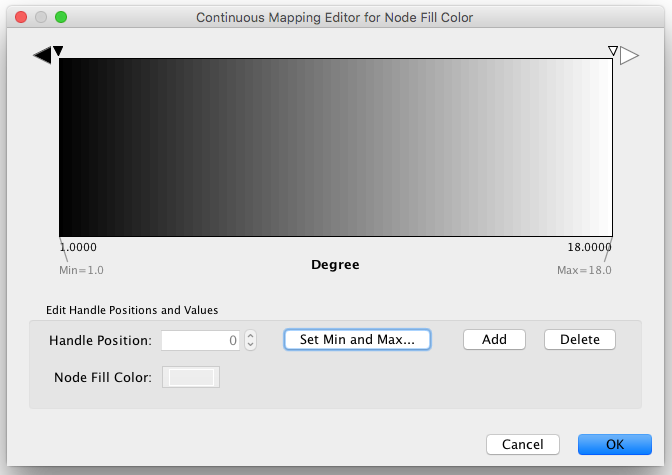
Task: Minimize the window with the yellow button
Action: tap(41, 17)
